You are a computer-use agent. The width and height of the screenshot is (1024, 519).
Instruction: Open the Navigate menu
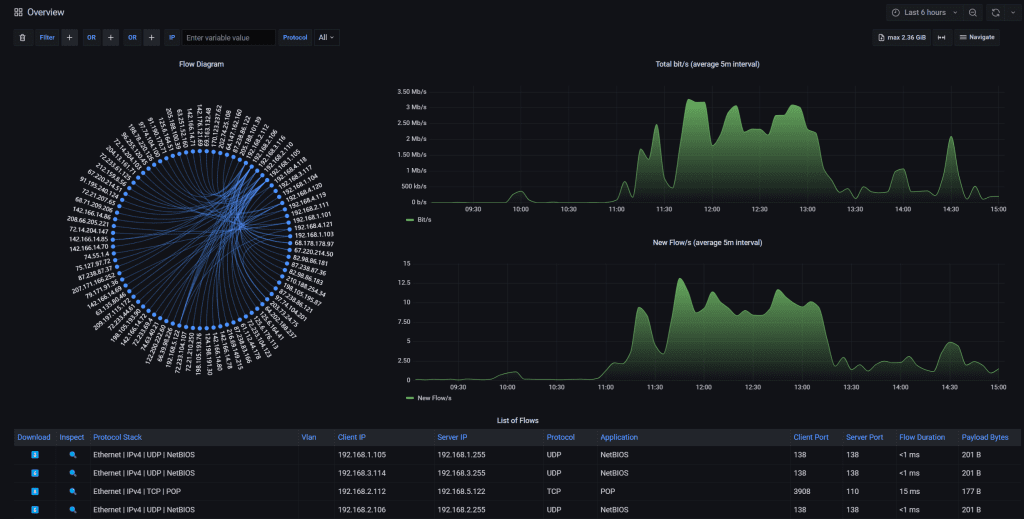pos(976,37)
